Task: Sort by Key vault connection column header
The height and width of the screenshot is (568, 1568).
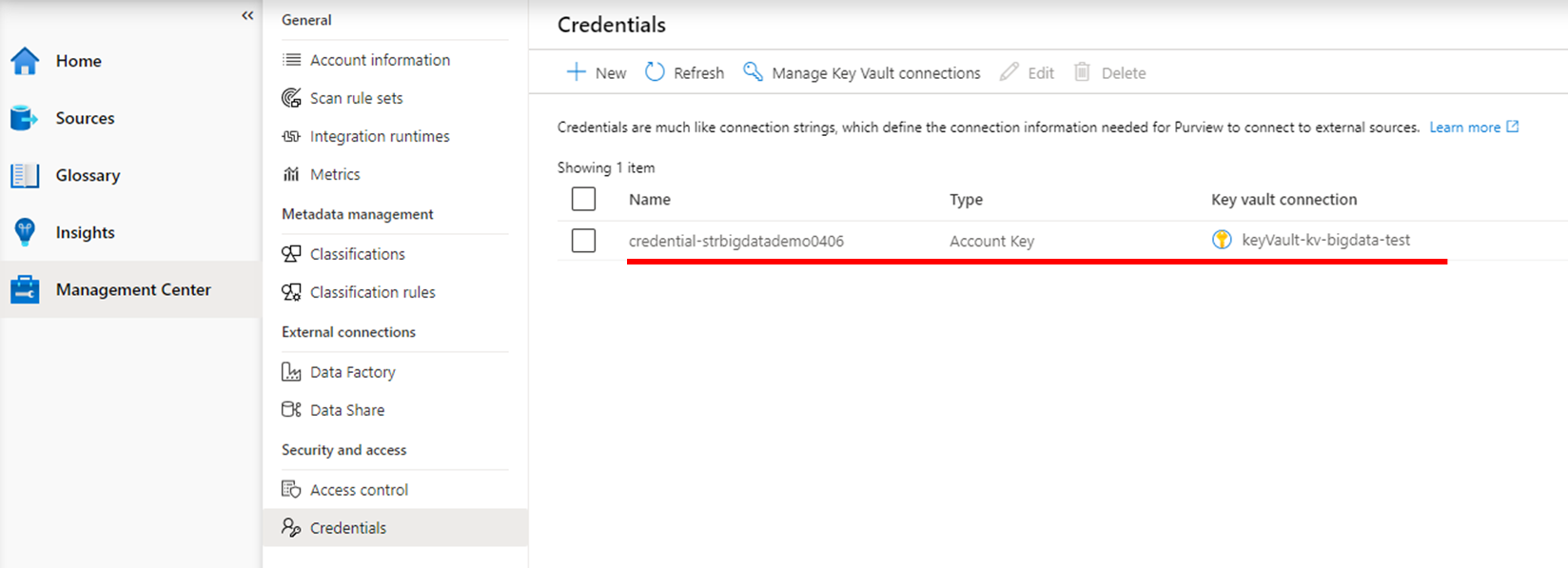Action: [1284, 200]
